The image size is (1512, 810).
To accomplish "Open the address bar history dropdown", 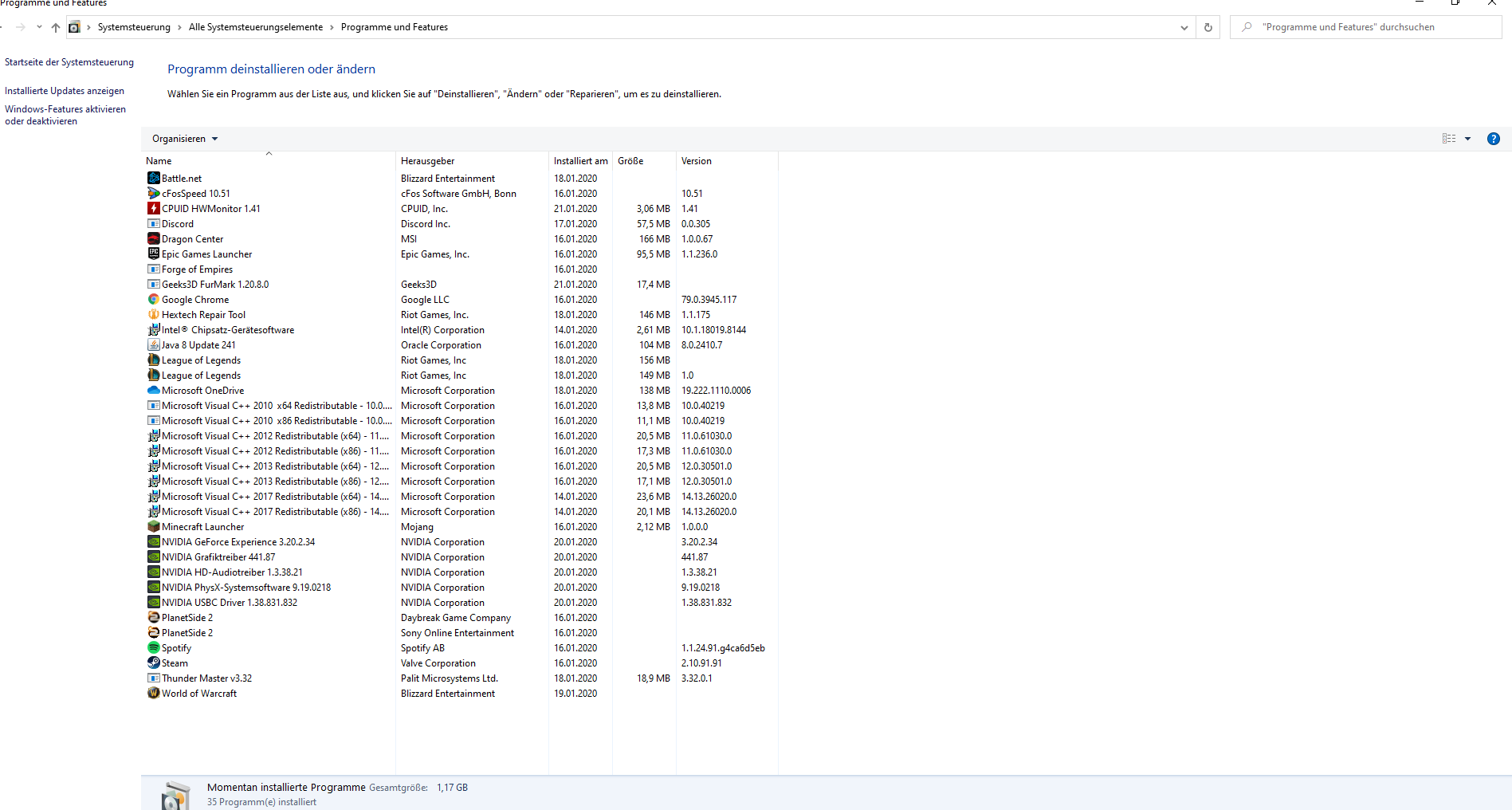I will tap(1184, 27).
